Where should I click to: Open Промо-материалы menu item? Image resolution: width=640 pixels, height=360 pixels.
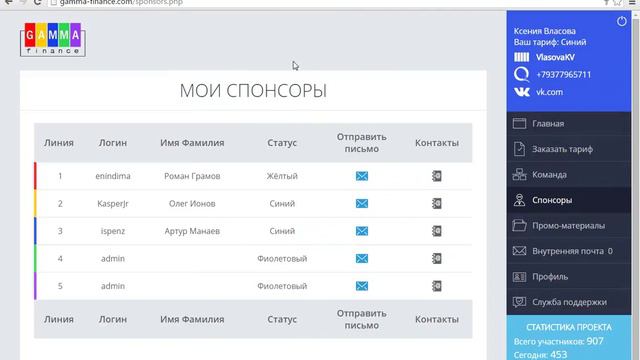point(569,225)
